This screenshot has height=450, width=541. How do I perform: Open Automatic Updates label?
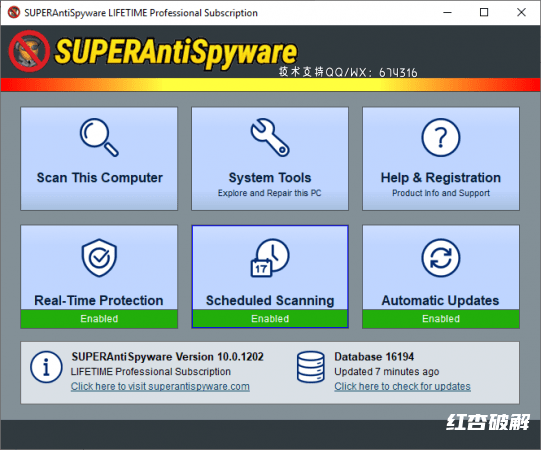click(x=440, y=300)
